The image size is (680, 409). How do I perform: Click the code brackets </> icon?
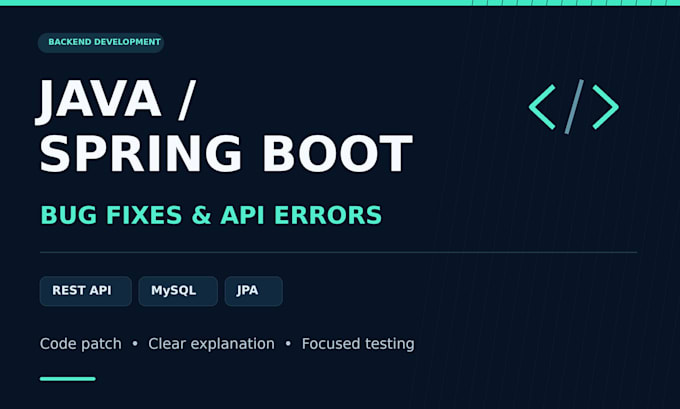(573, 107)
